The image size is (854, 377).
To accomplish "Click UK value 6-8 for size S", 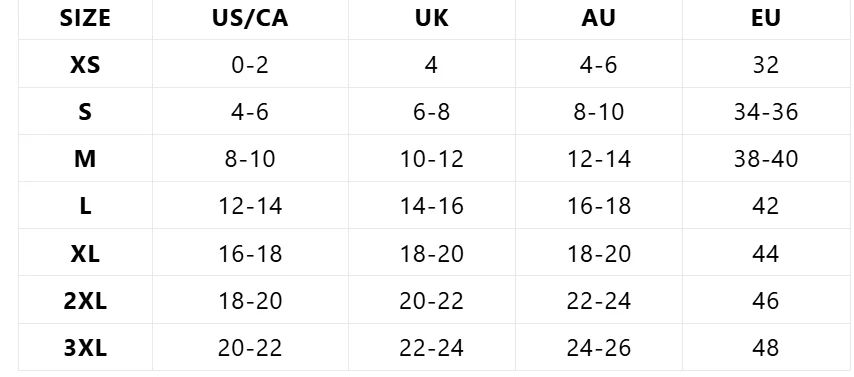I will pos(431,112).
